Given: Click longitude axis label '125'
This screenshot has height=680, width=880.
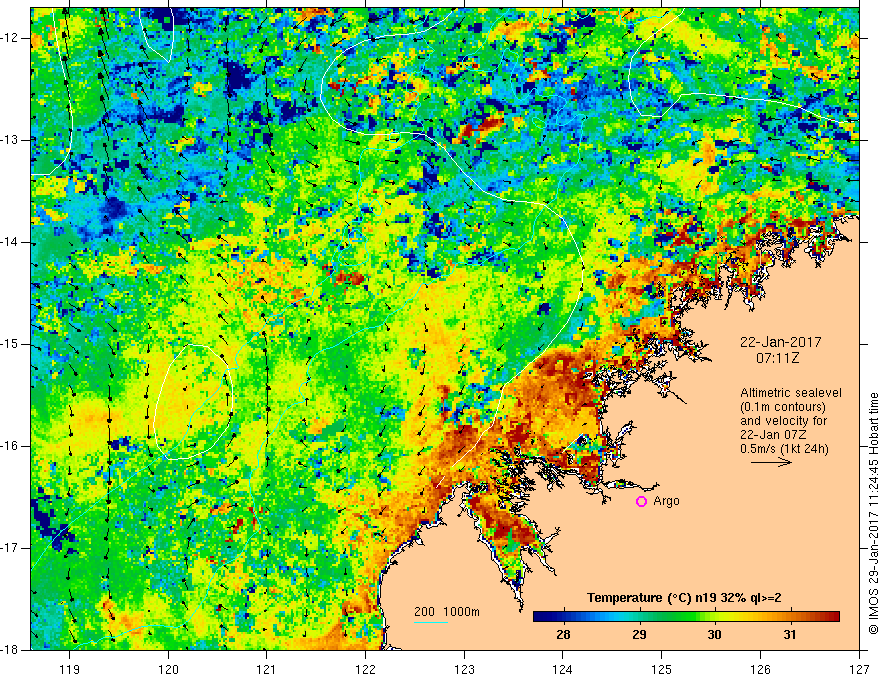Looking at the screenshot, I should [x=662, y=669].
